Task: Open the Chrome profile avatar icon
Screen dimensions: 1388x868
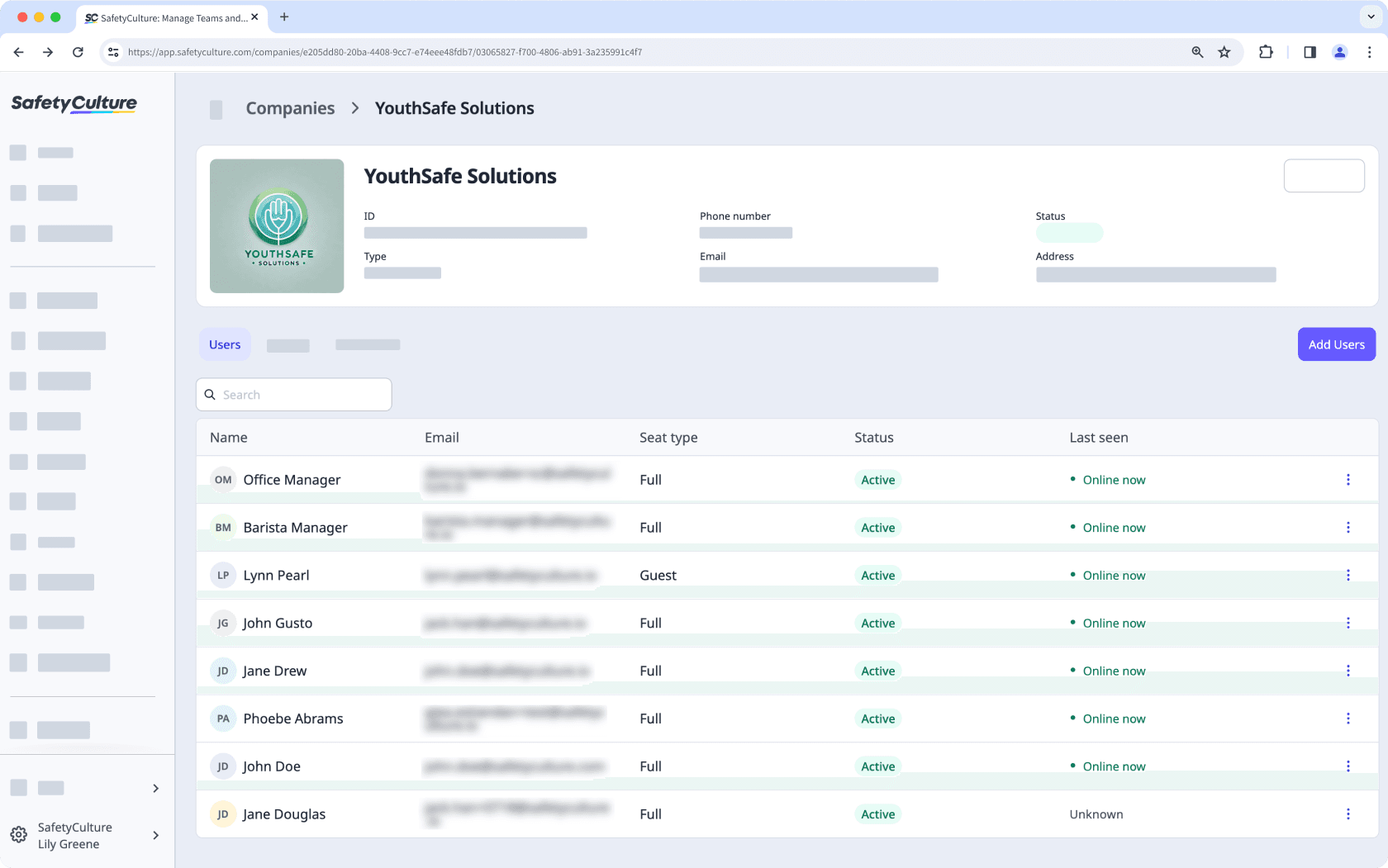Action: [1339, 52]
